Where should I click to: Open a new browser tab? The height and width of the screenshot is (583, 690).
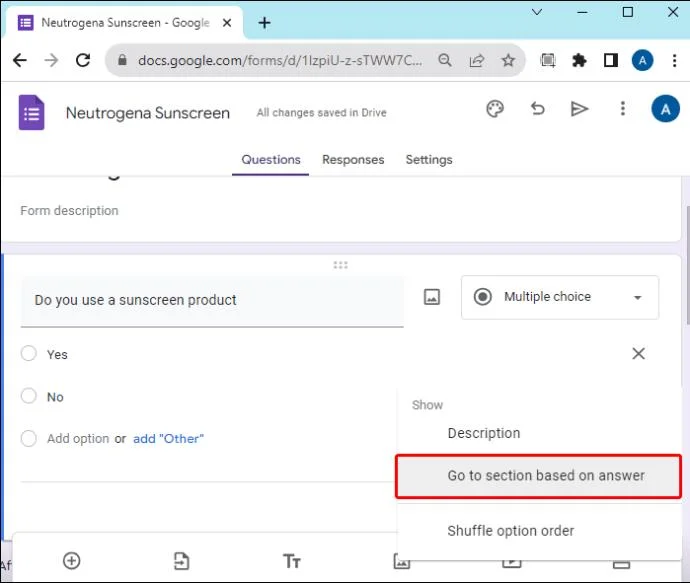[264, 23]
